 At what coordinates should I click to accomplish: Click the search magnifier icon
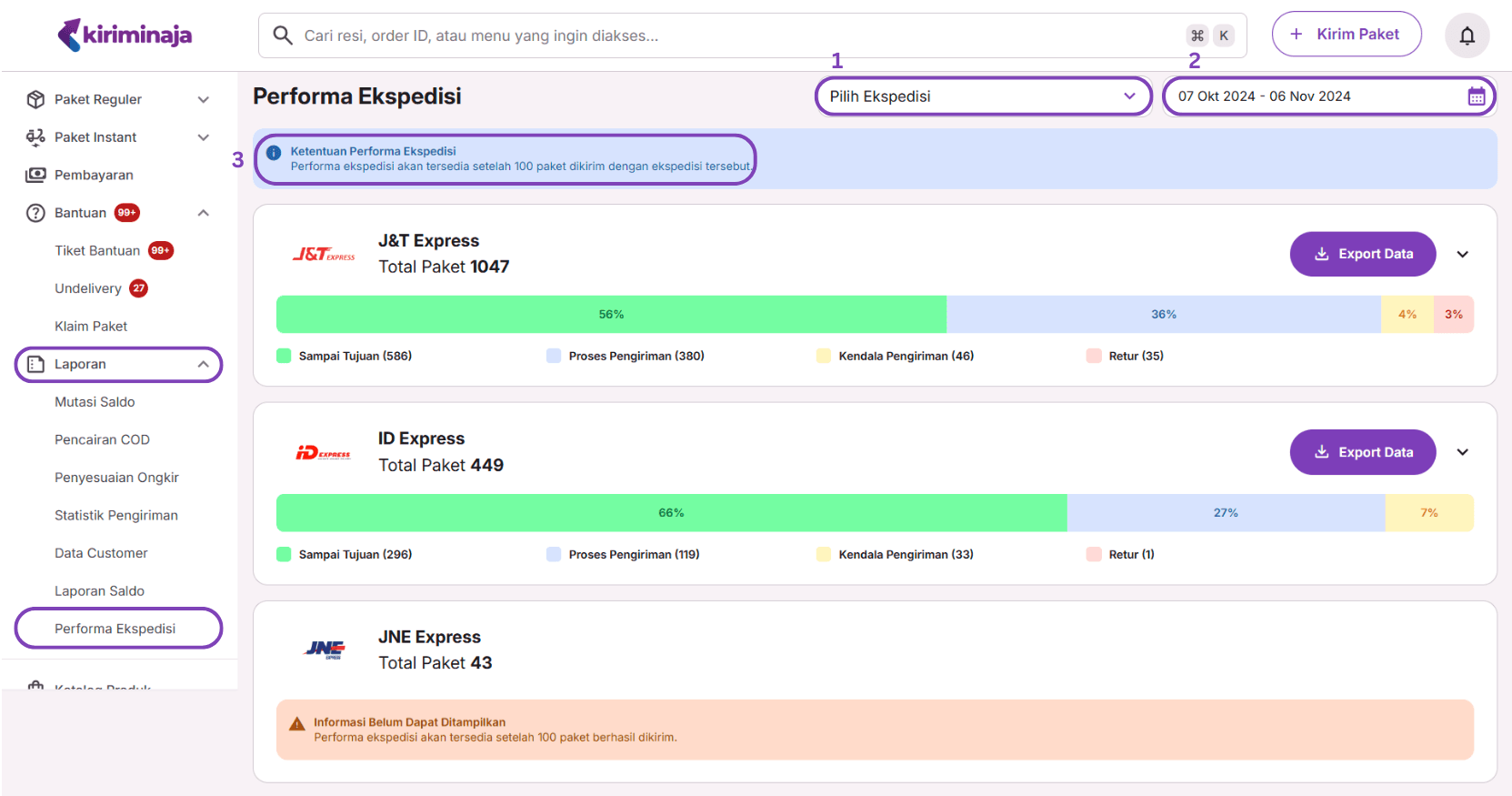(283, 35)
